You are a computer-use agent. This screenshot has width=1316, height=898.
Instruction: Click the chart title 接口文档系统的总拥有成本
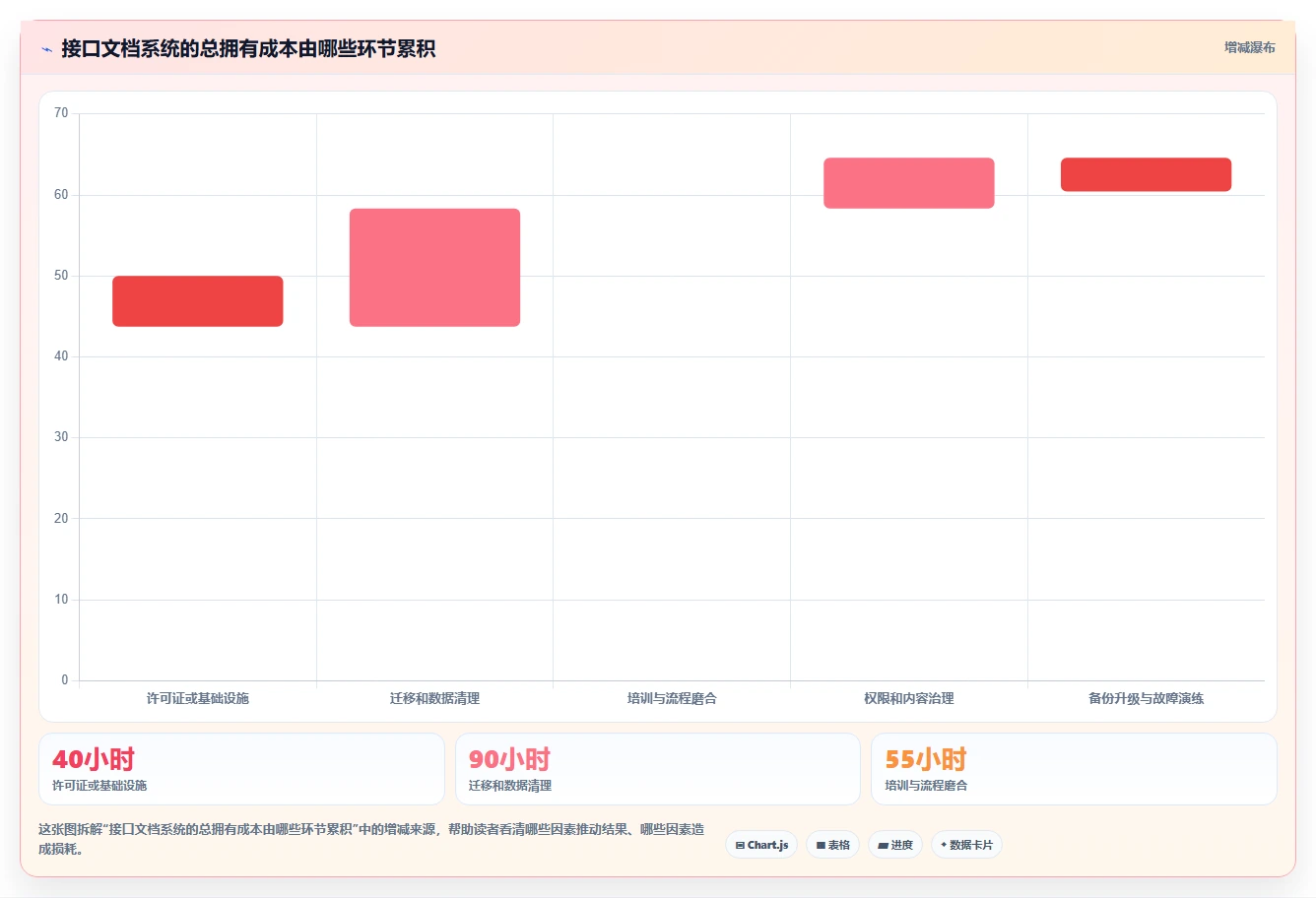(248, 49)
